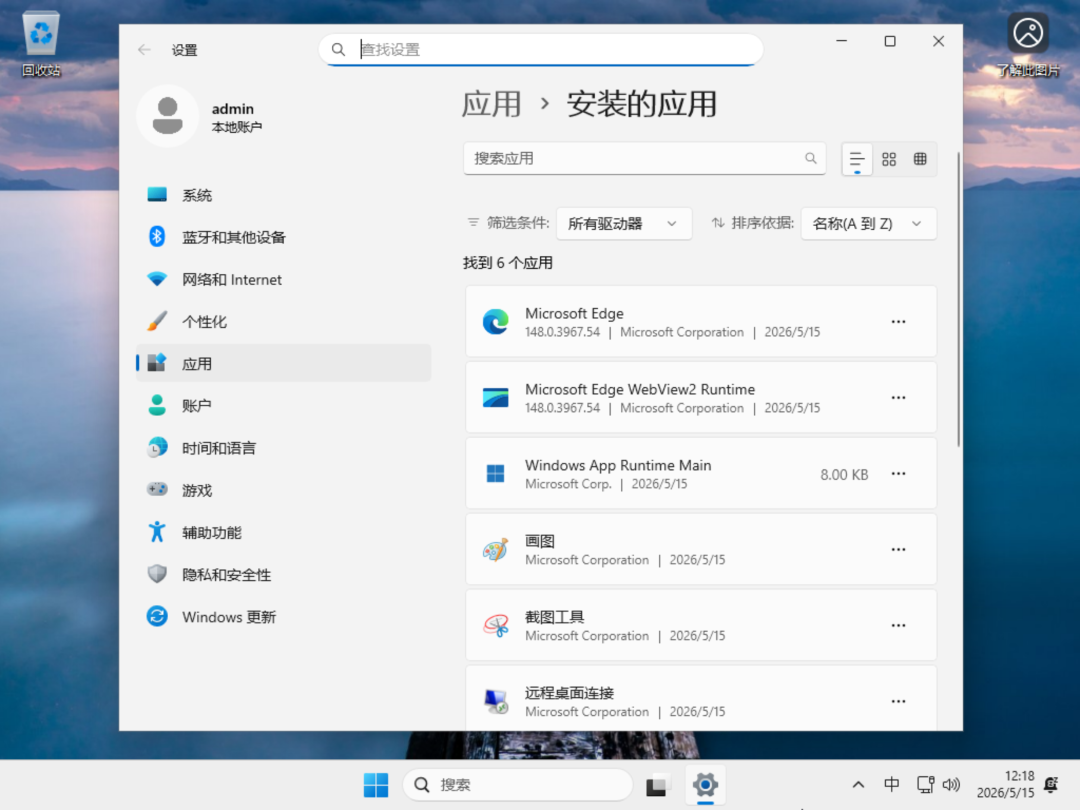Click the 远程桌面连接 app icon
The height and width of the screenshot is (810, 1080).
pos(495,701)
